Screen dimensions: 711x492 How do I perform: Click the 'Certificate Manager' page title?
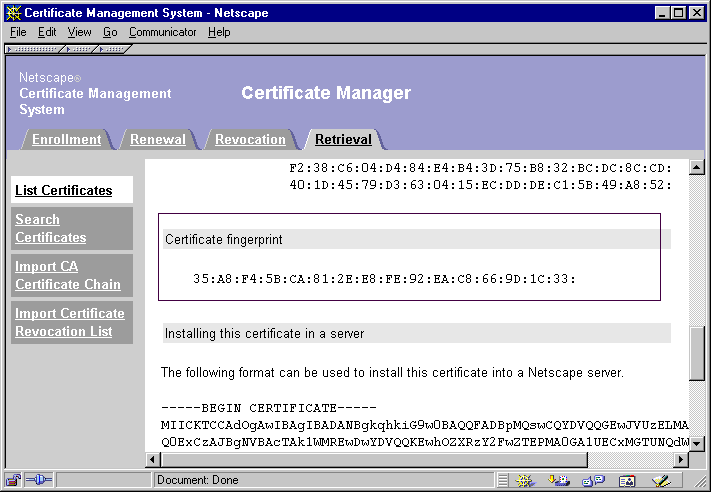tap(326, 93)
